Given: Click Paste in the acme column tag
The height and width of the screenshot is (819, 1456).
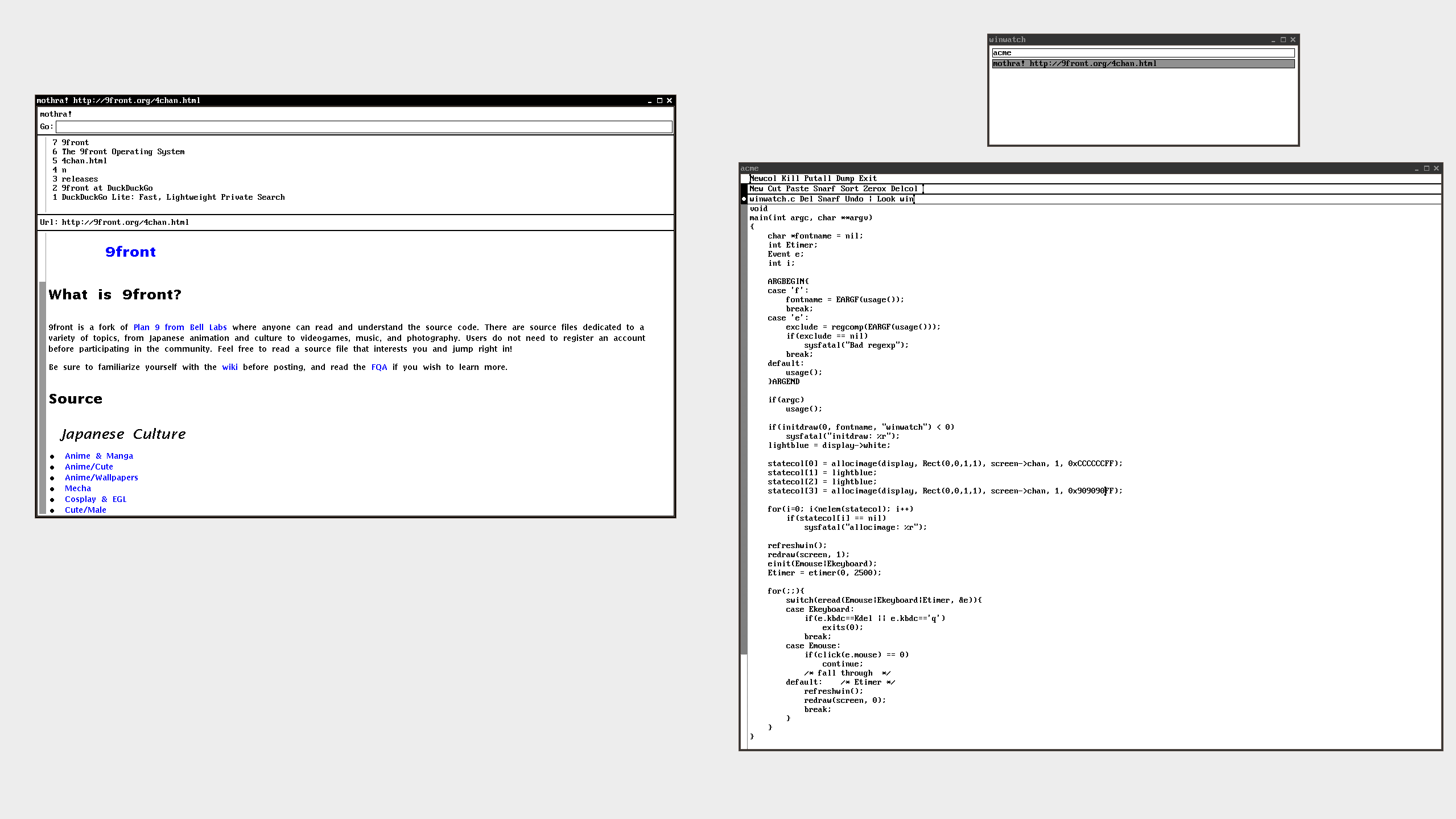Looking at the screenshot, I should (797, 189).
